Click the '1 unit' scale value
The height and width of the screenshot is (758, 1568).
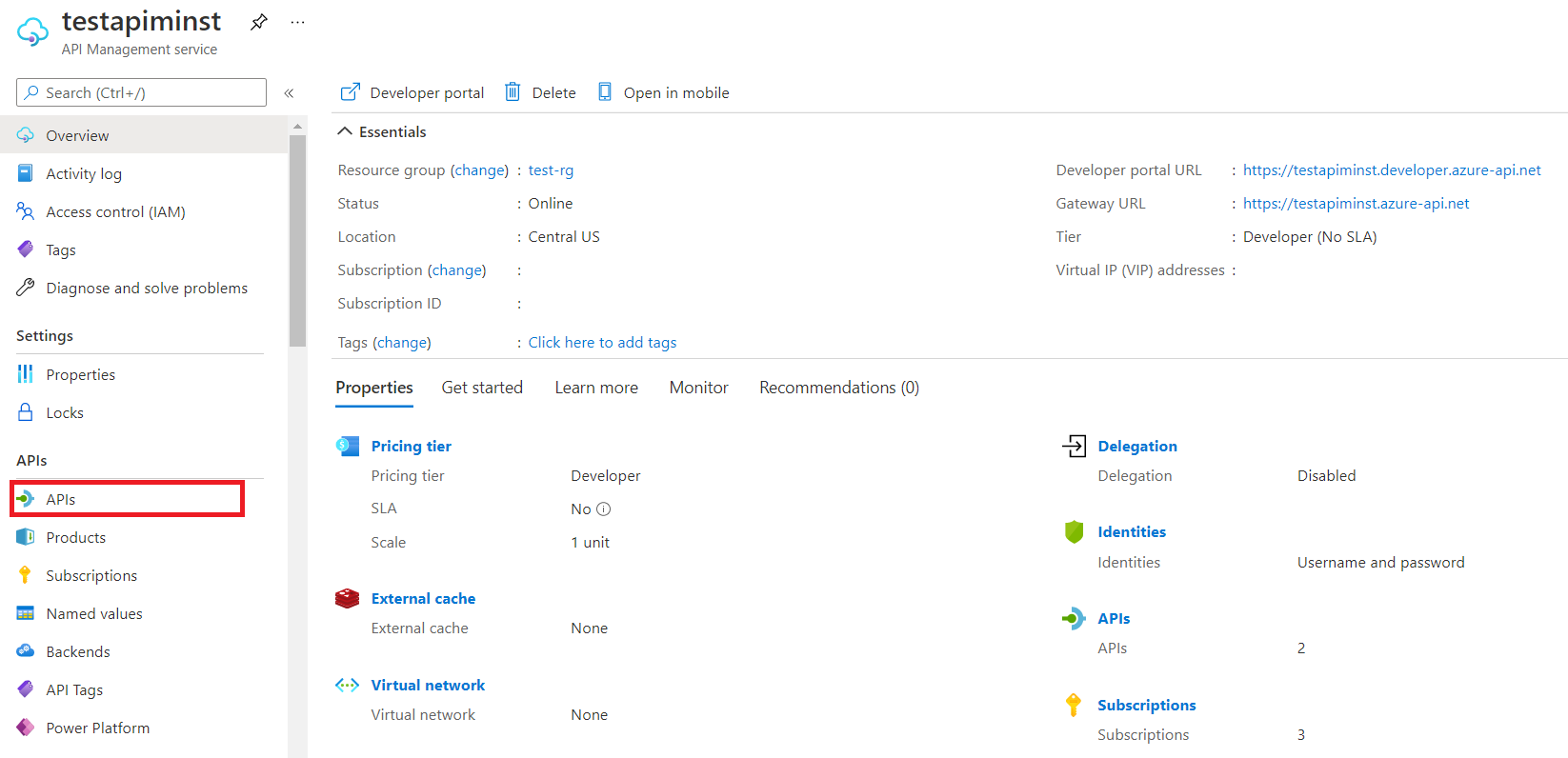tap(590, 542)
